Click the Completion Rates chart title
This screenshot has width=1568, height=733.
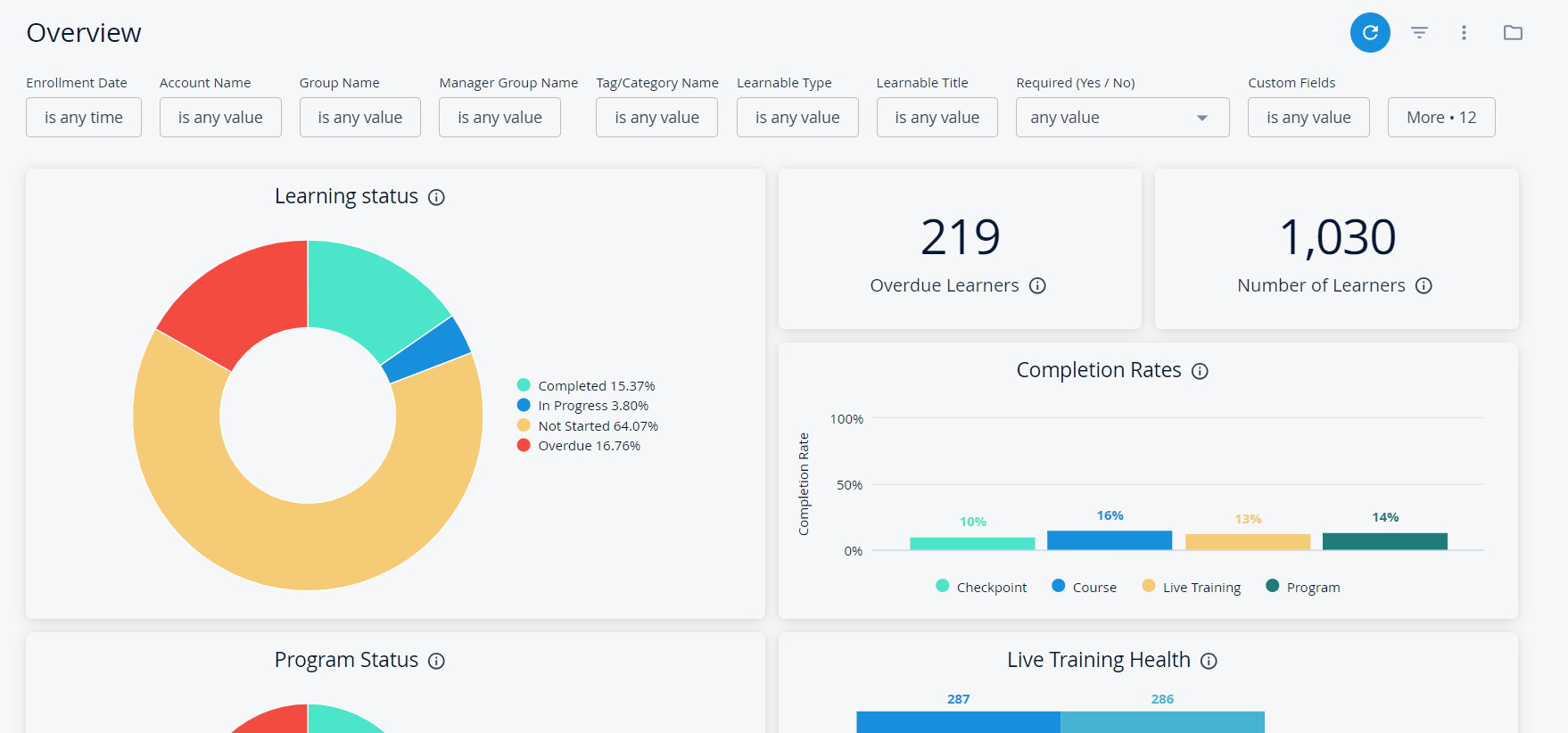(x=1099, y=370)
